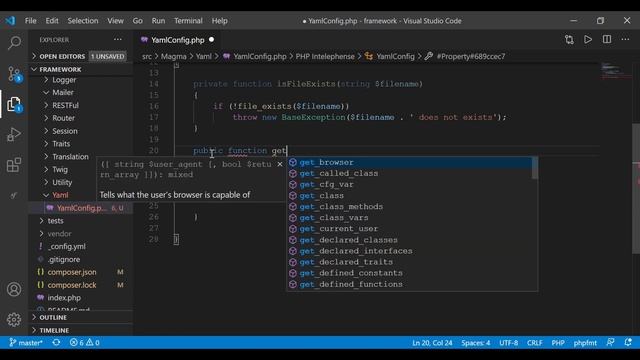The height and width of the screenshot is (360, 640).
Task: Select the YamlConfig.php editor tab
Action: point(177,40)
